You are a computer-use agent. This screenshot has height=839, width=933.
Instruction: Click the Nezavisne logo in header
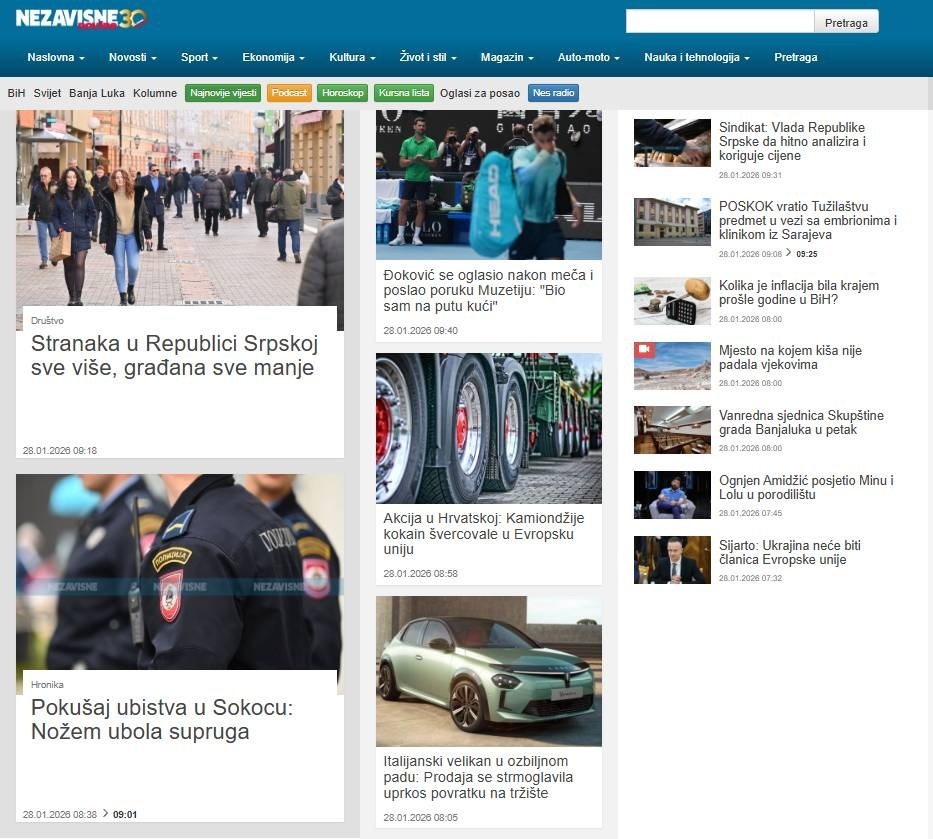click(x=81, y=18)
